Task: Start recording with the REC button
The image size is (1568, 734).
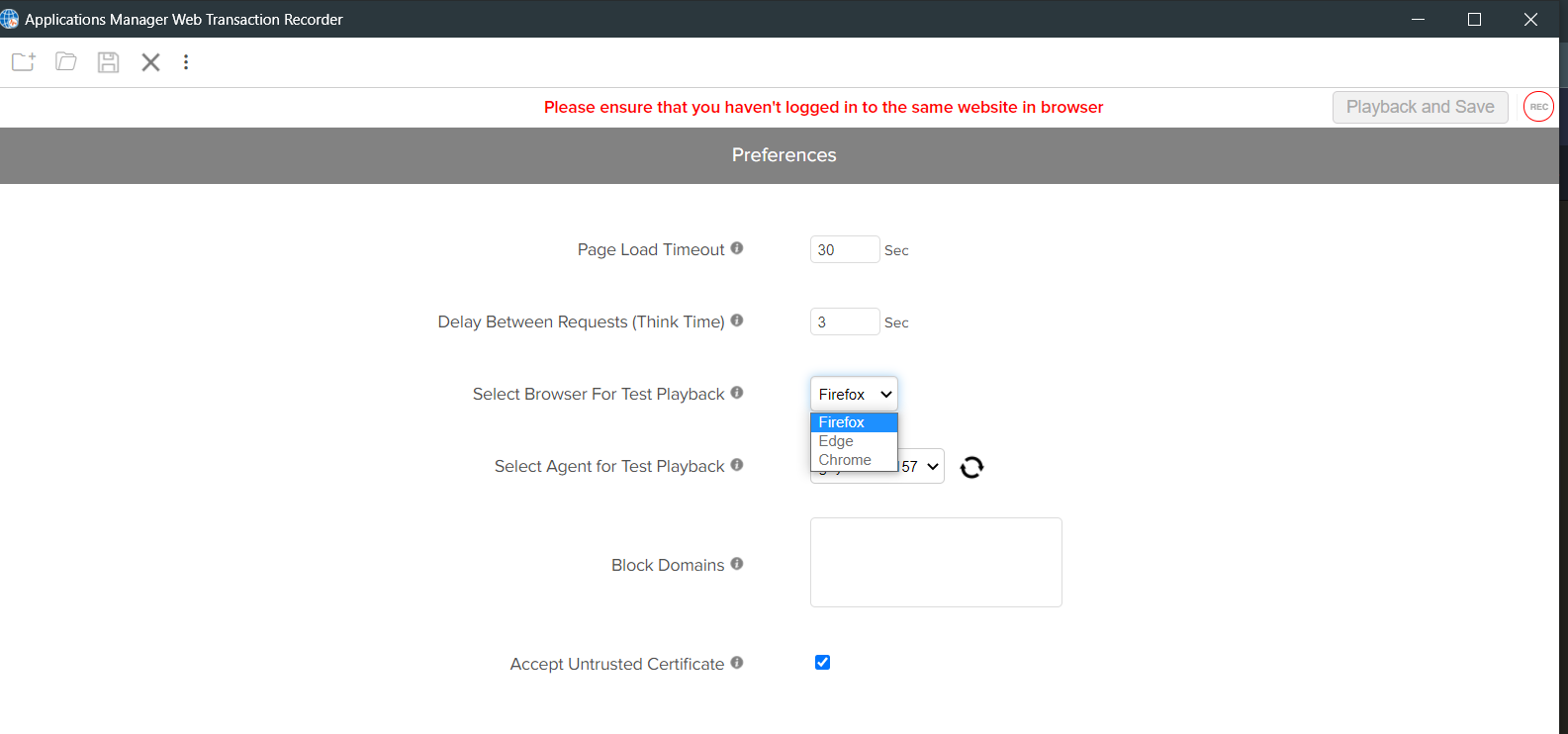Action: point(1538,107)
